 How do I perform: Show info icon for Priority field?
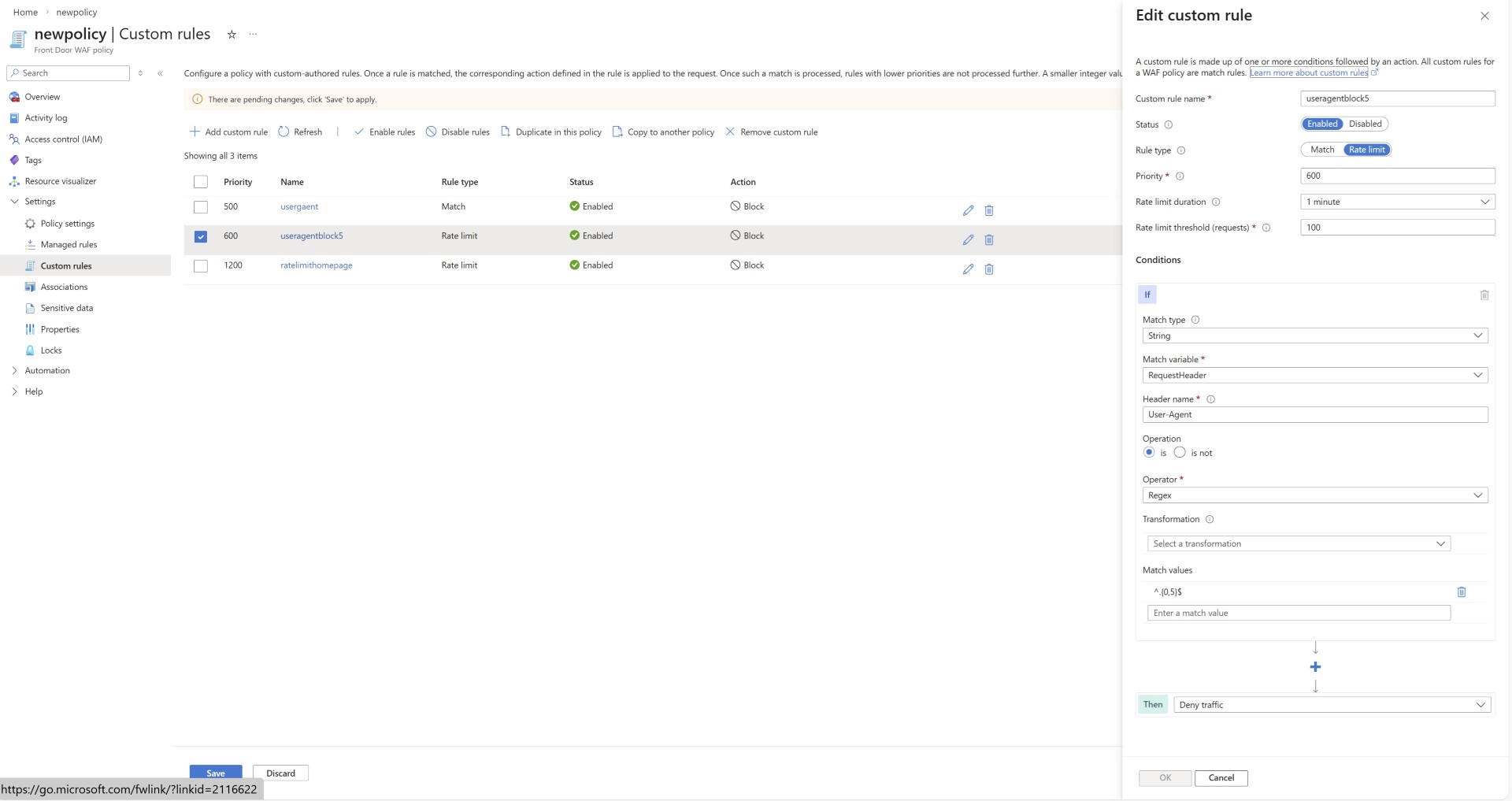click(1180, 176)
